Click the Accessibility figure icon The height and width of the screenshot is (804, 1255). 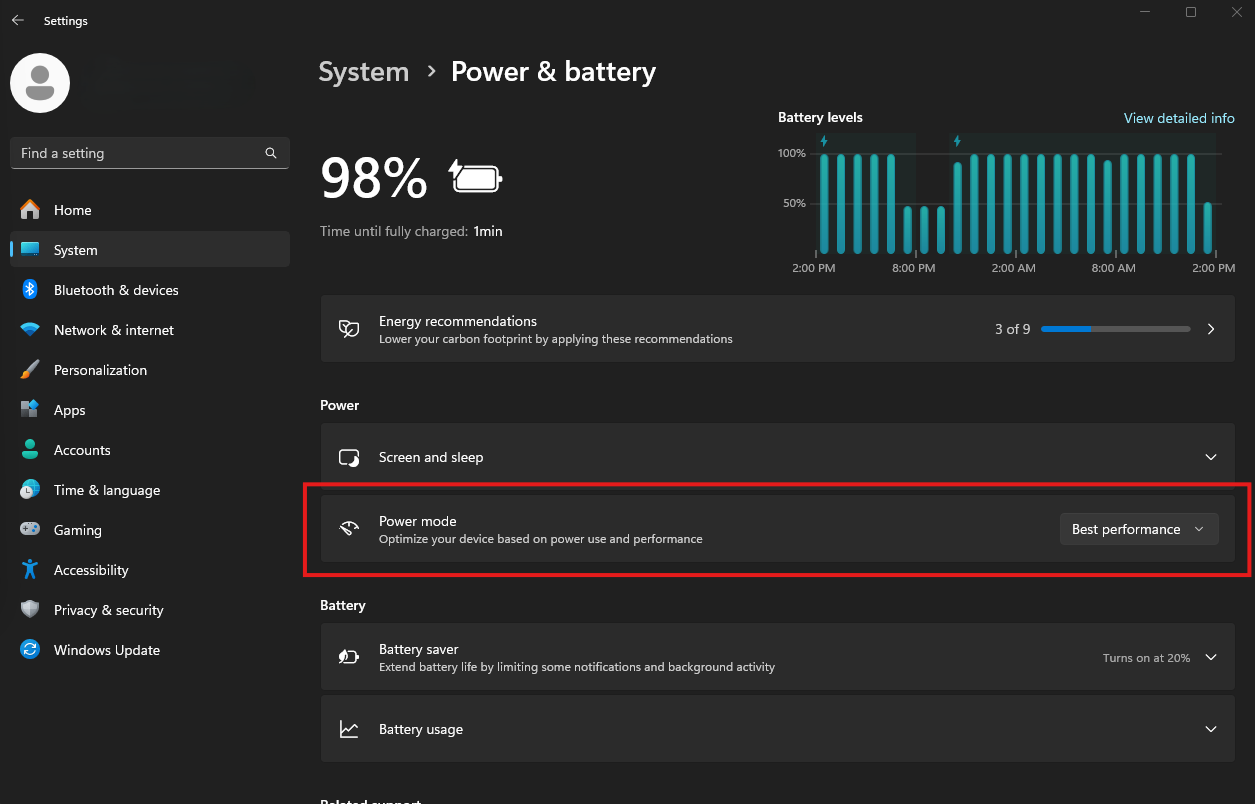[x=30, y=570]
